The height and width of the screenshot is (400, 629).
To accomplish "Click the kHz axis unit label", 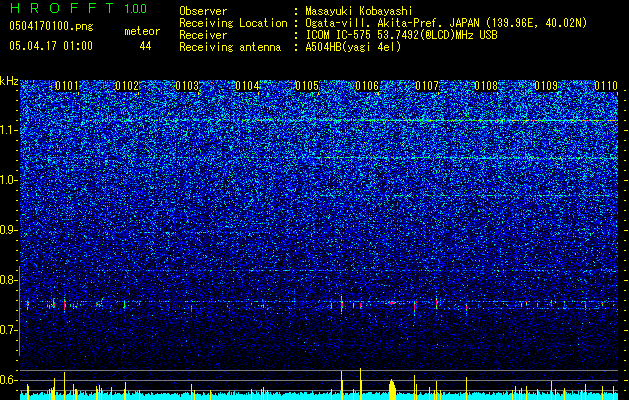I will (9, 81).
